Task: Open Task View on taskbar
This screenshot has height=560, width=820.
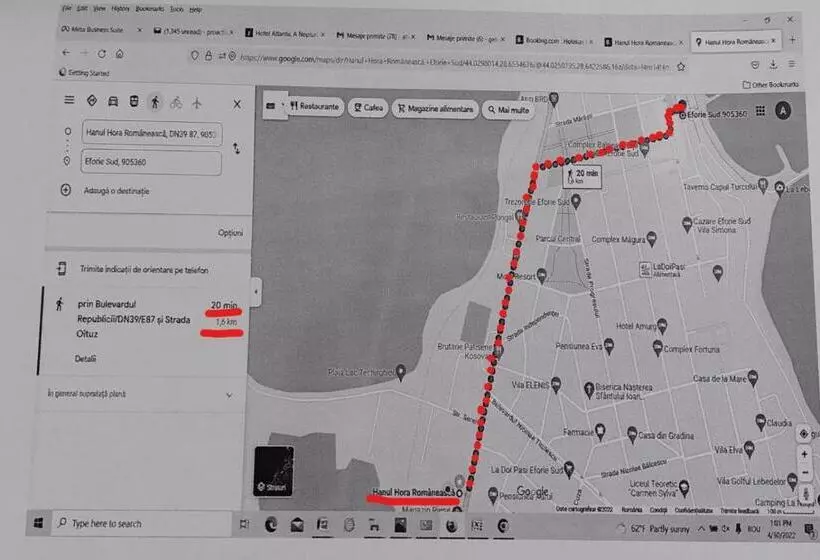Action: click(244, 524)
